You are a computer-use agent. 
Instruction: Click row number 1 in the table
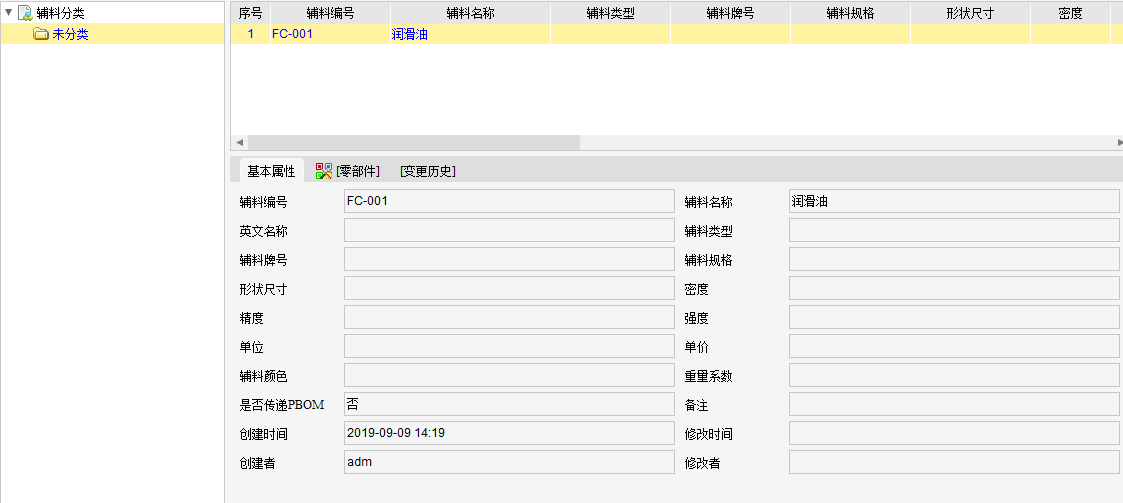[x=250, y=34]
